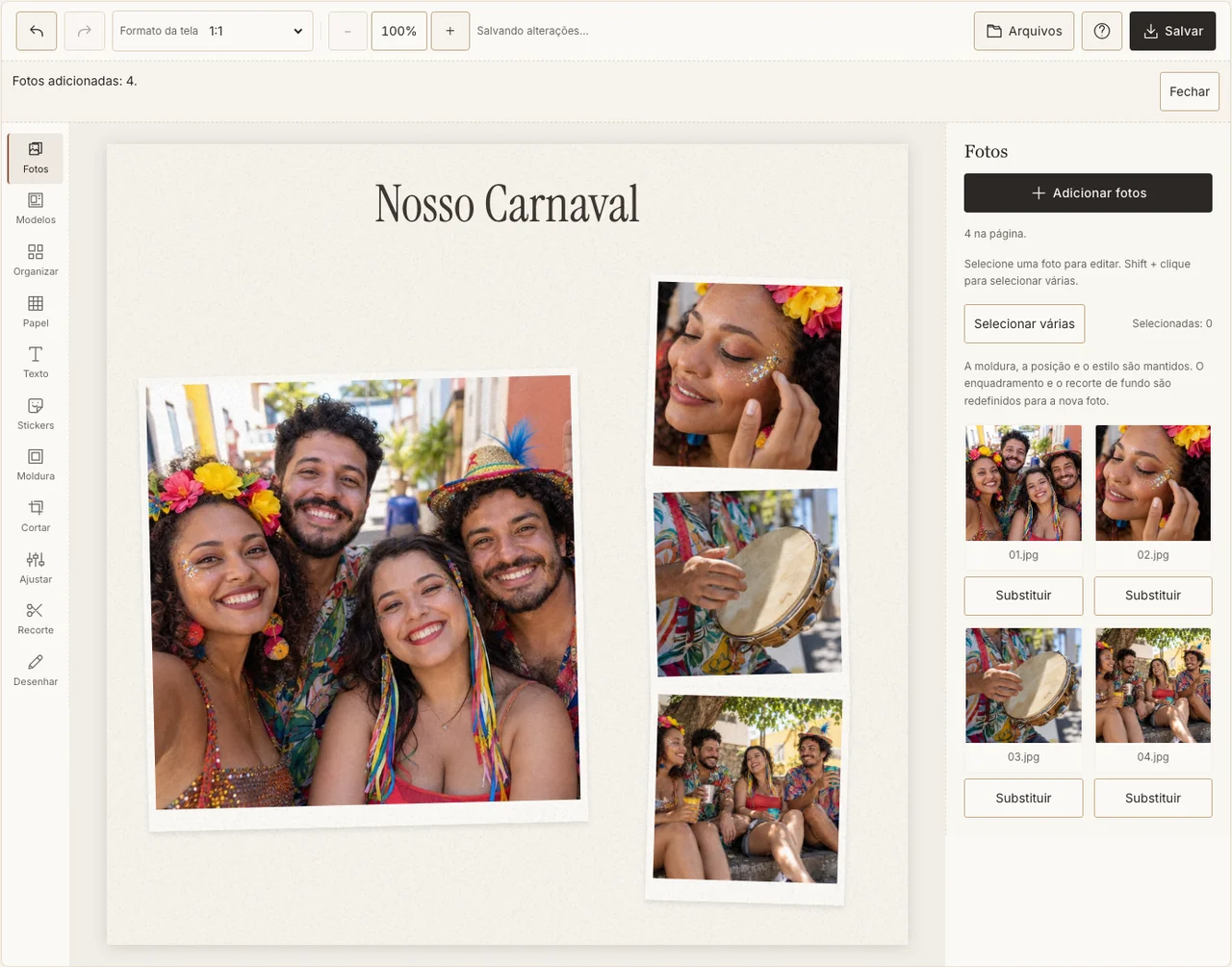Select the 04.jpg thumbnail in Fotos panel

[1153, 685]
